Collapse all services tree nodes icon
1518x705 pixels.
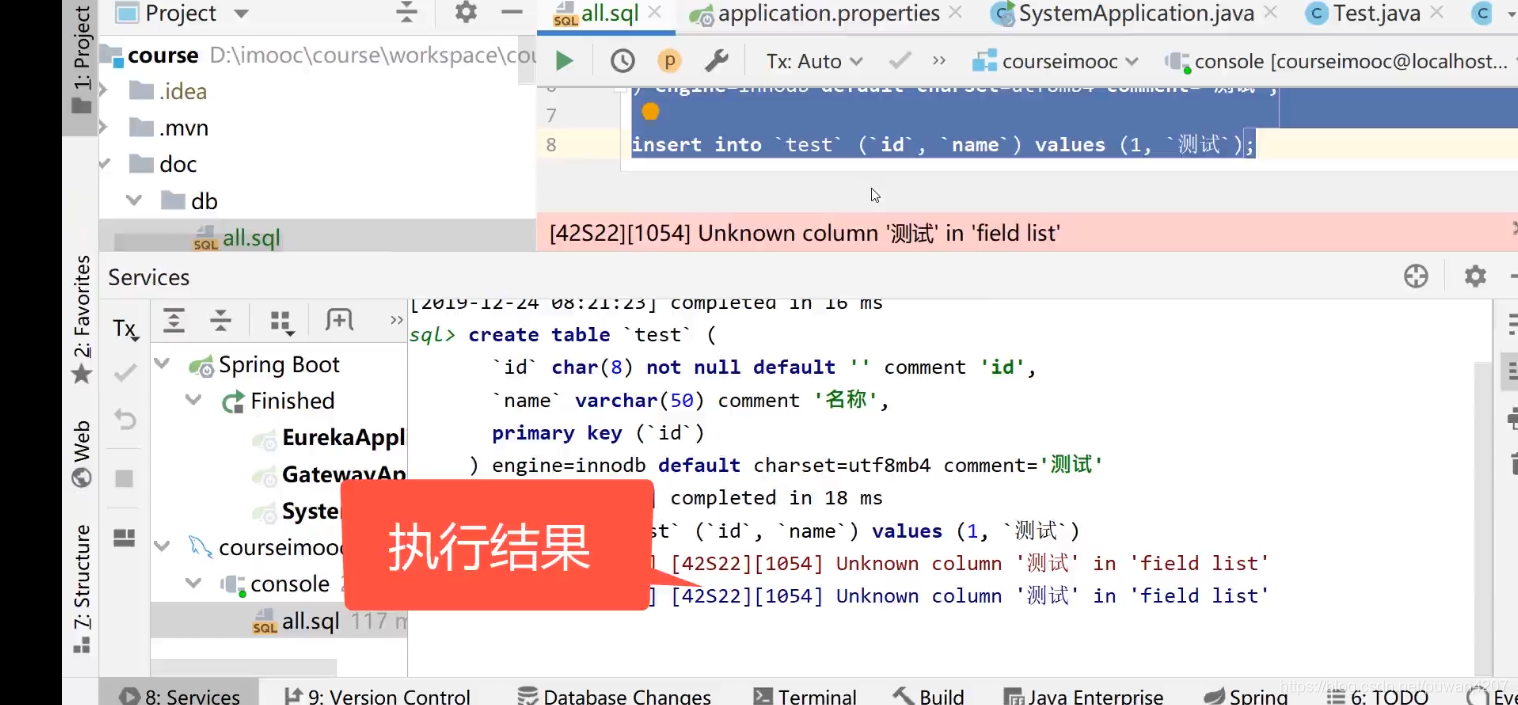pyautogui.click(x=221, y=320)
